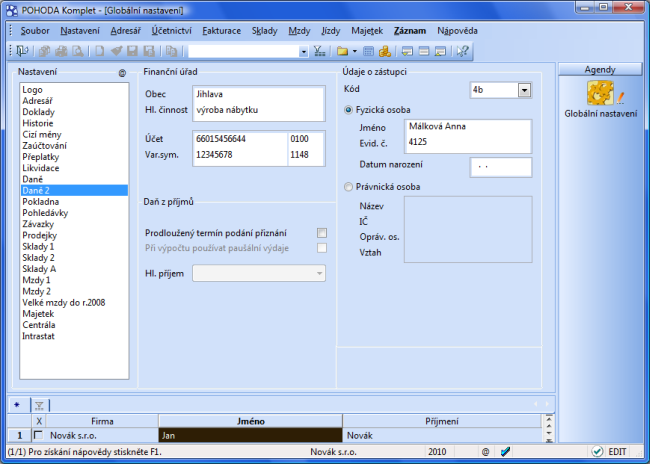The image size is (650, 464).
Task: Open the Adresář menu
Action: point(126,31)
